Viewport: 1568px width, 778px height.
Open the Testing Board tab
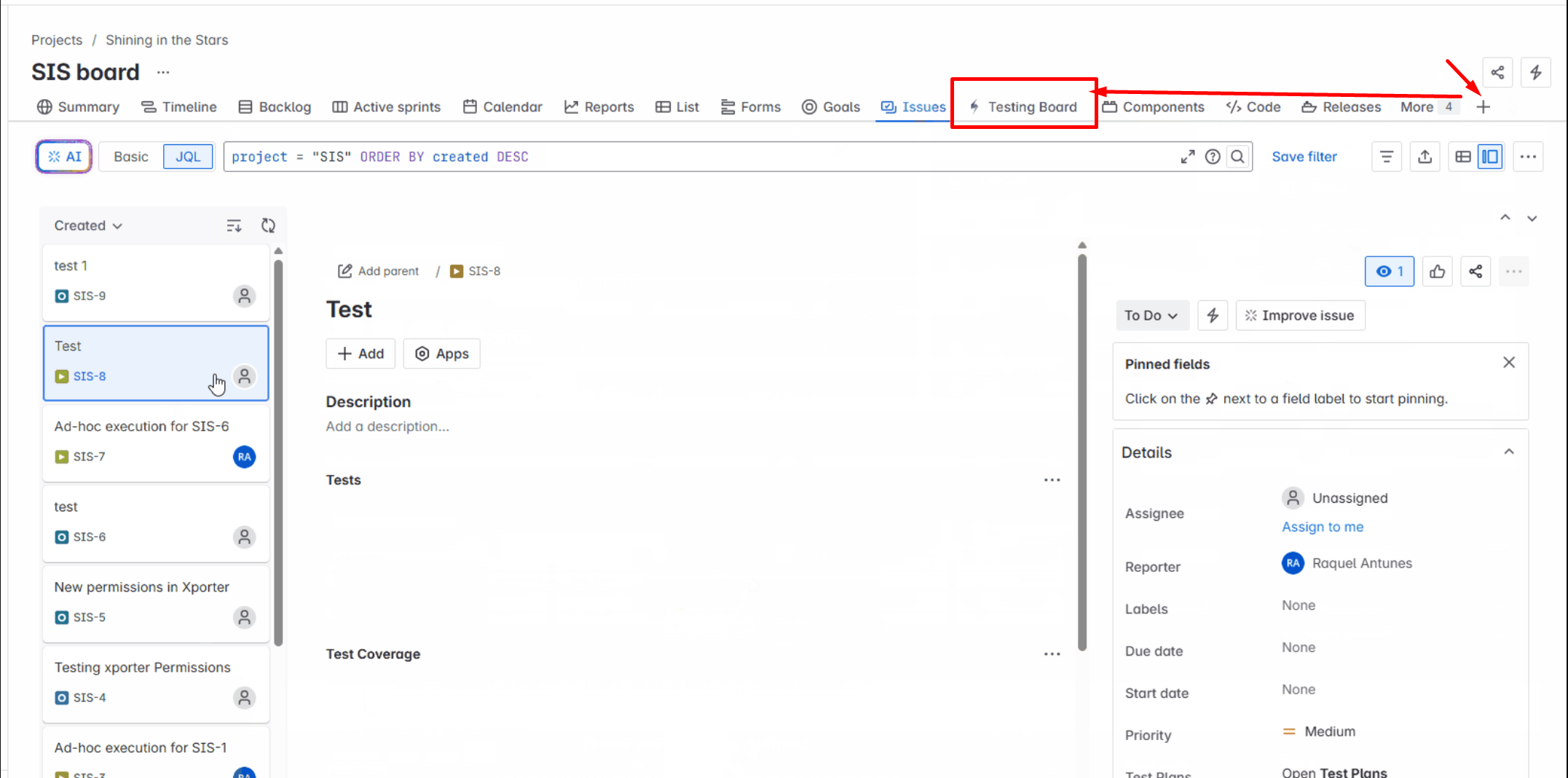tap(1024, 107)
